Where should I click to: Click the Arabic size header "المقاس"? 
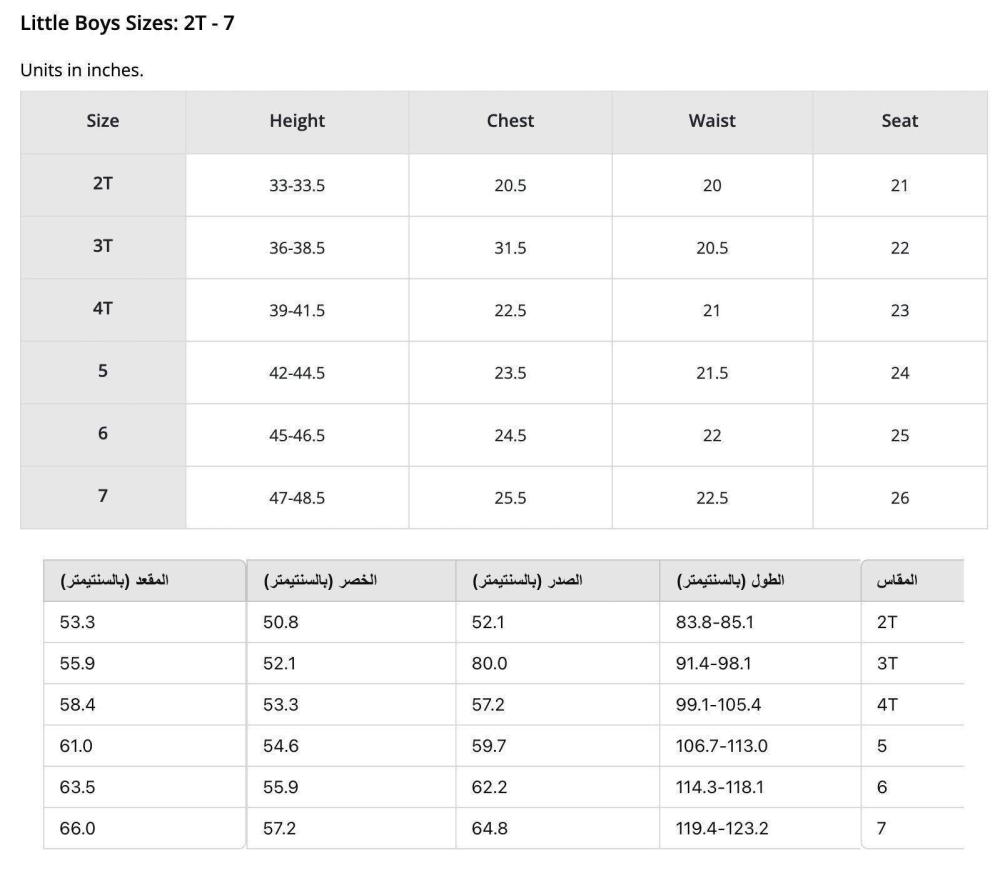(897, 580)
